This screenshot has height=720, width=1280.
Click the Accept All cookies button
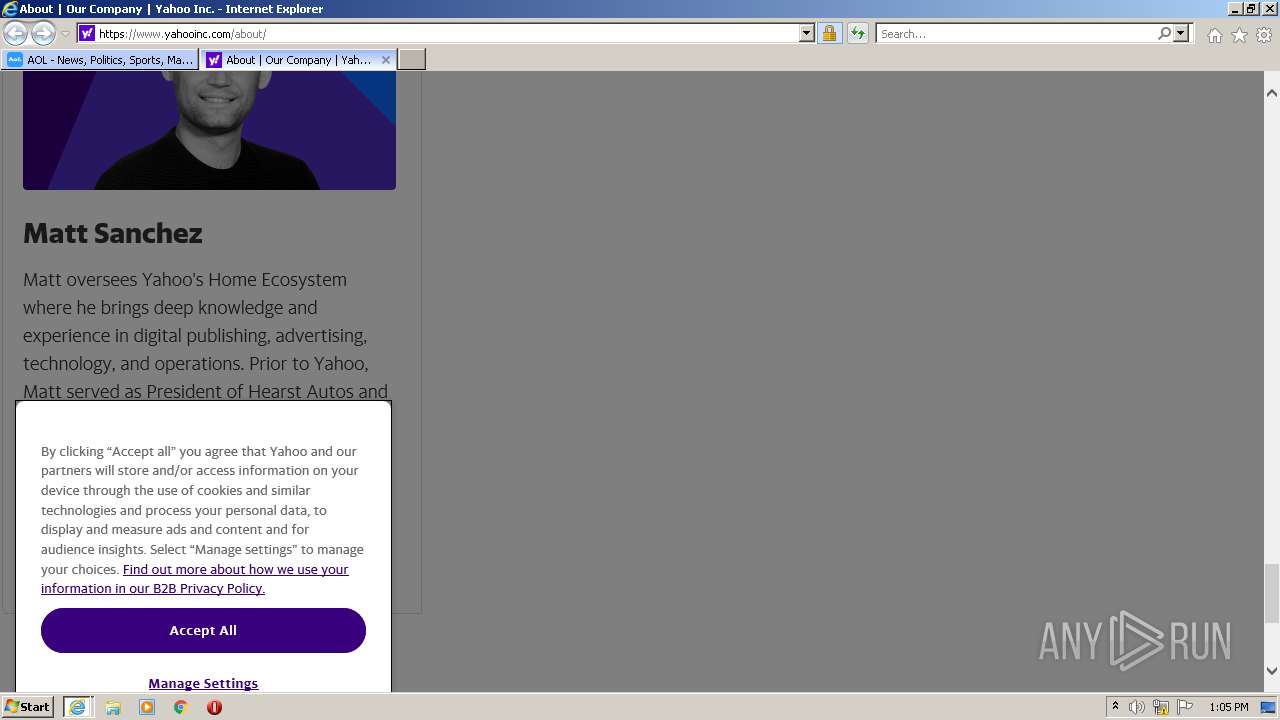pyautogui.click(x=203, y=630)
